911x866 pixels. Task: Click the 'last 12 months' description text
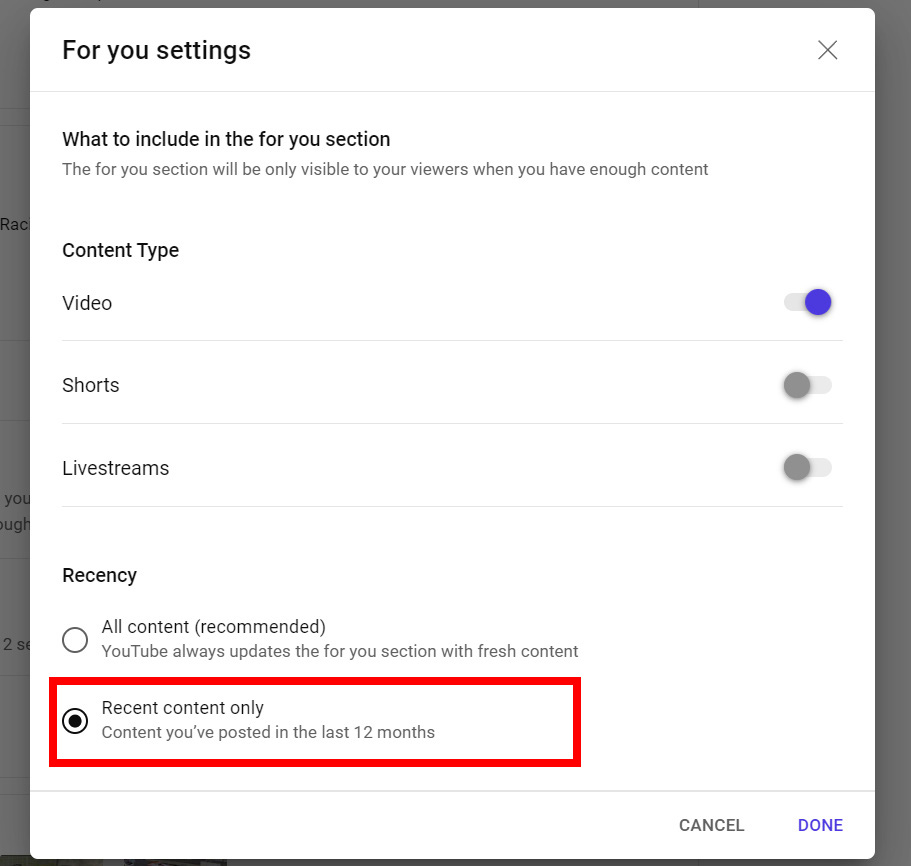click(x=380, y=732)
